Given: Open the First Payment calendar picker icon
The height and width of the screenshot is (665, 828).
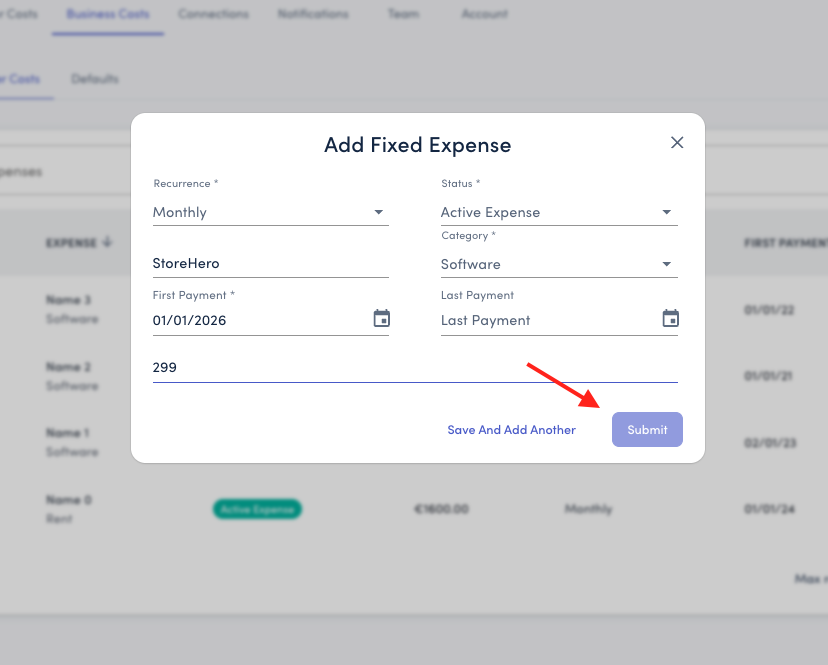Looking at the screenshot, I should tap(381, 319).
